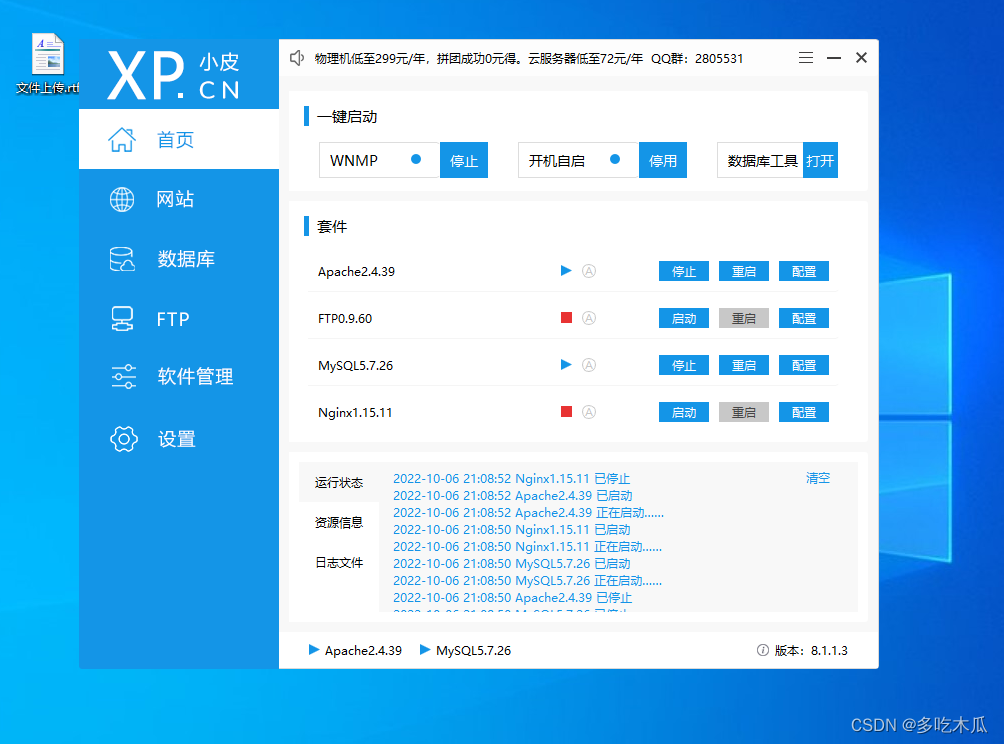Switch to 日志文件 tab
1004x744 pixels.
point(339,563)
